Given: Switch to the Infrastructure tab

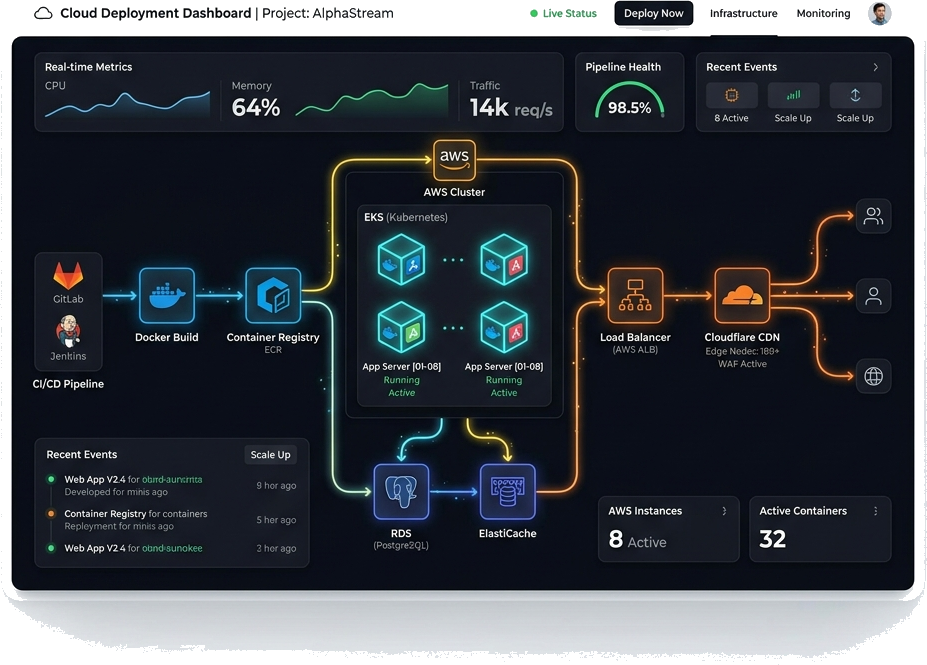Looking at the screenshot, I should (x=743, y=13).
